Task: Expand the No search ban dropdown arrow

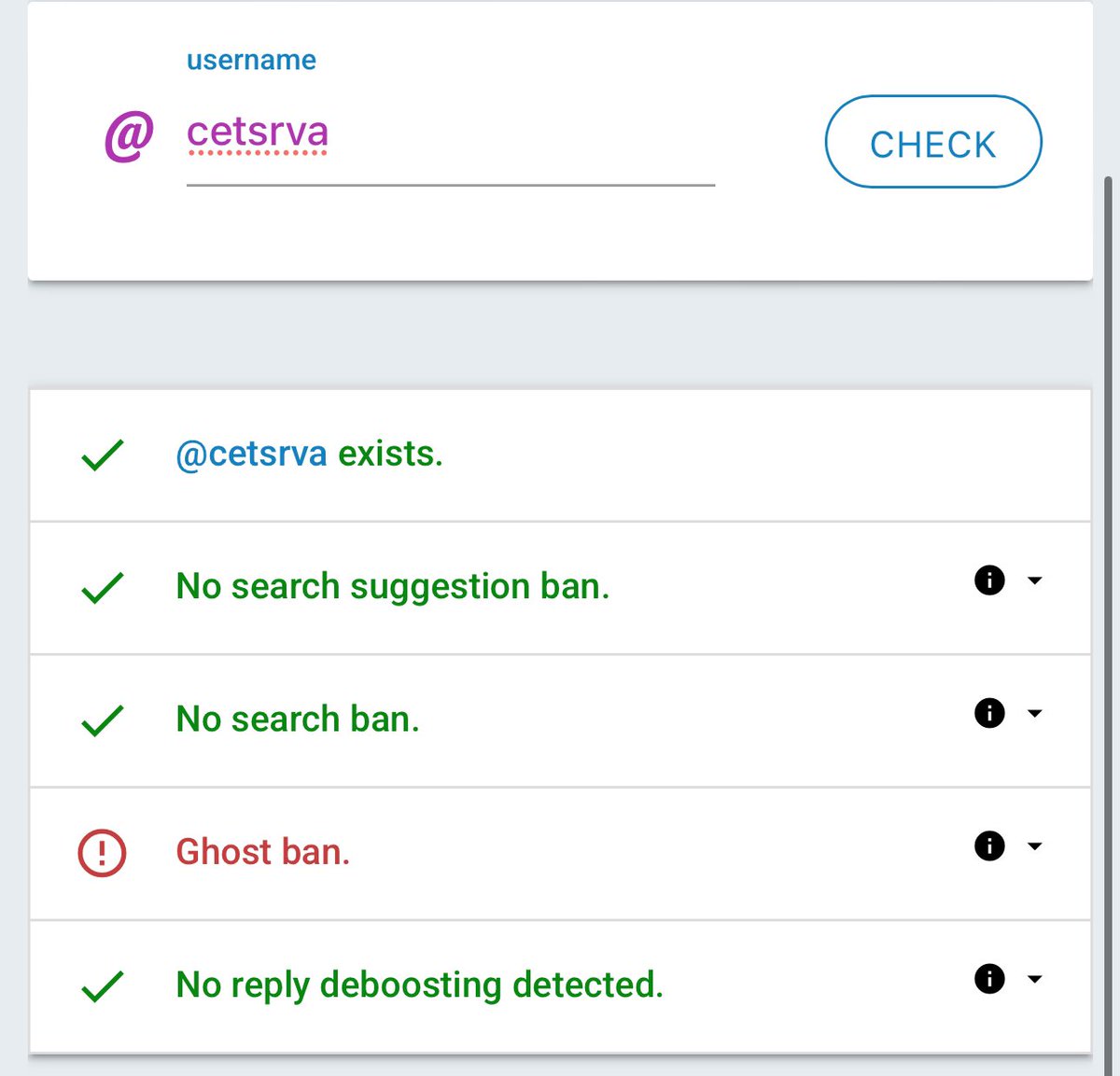Action: click(x=1034, y=714)
